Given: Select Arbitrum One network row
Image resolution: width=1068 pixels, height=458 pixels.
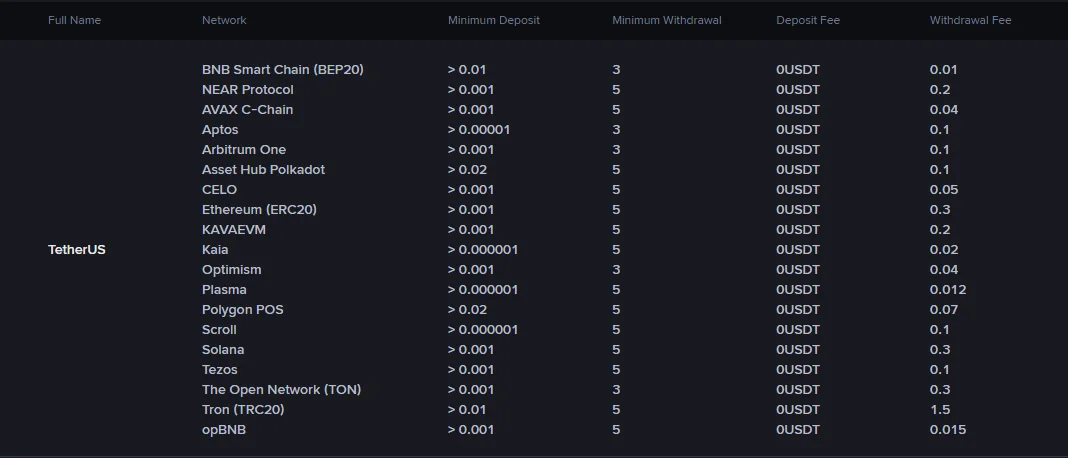Looking at the screenshot, I should tap(244, 149).
